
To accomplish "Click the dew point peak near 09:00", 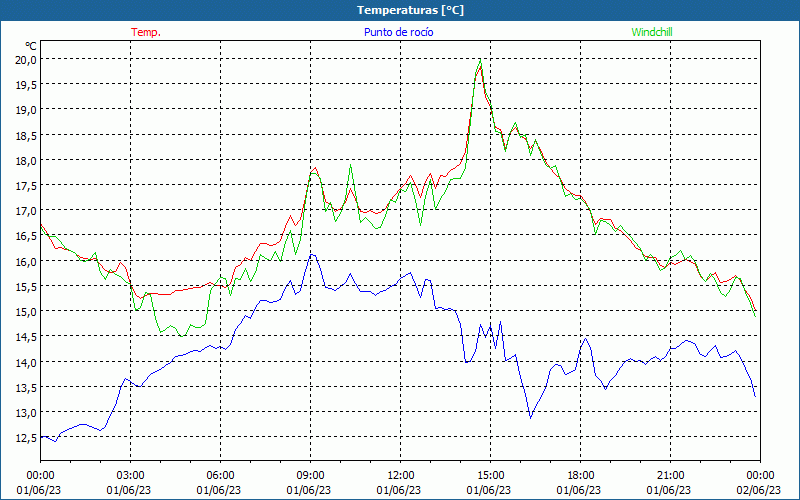I will tap(312, 254).
